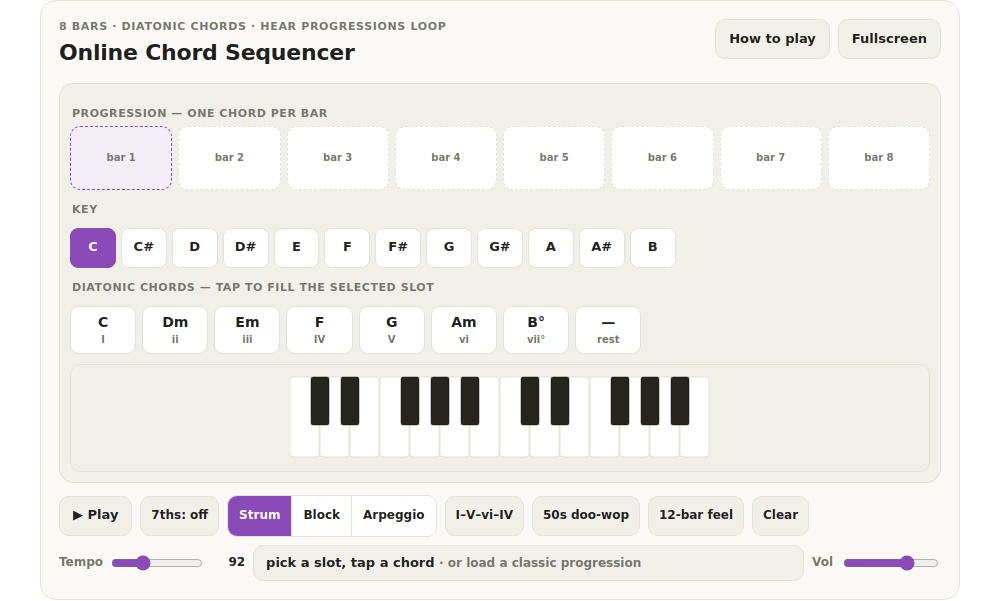1000x601 pixels.
Task: Enter Fullscreen mode
Action: click(889, 39)
